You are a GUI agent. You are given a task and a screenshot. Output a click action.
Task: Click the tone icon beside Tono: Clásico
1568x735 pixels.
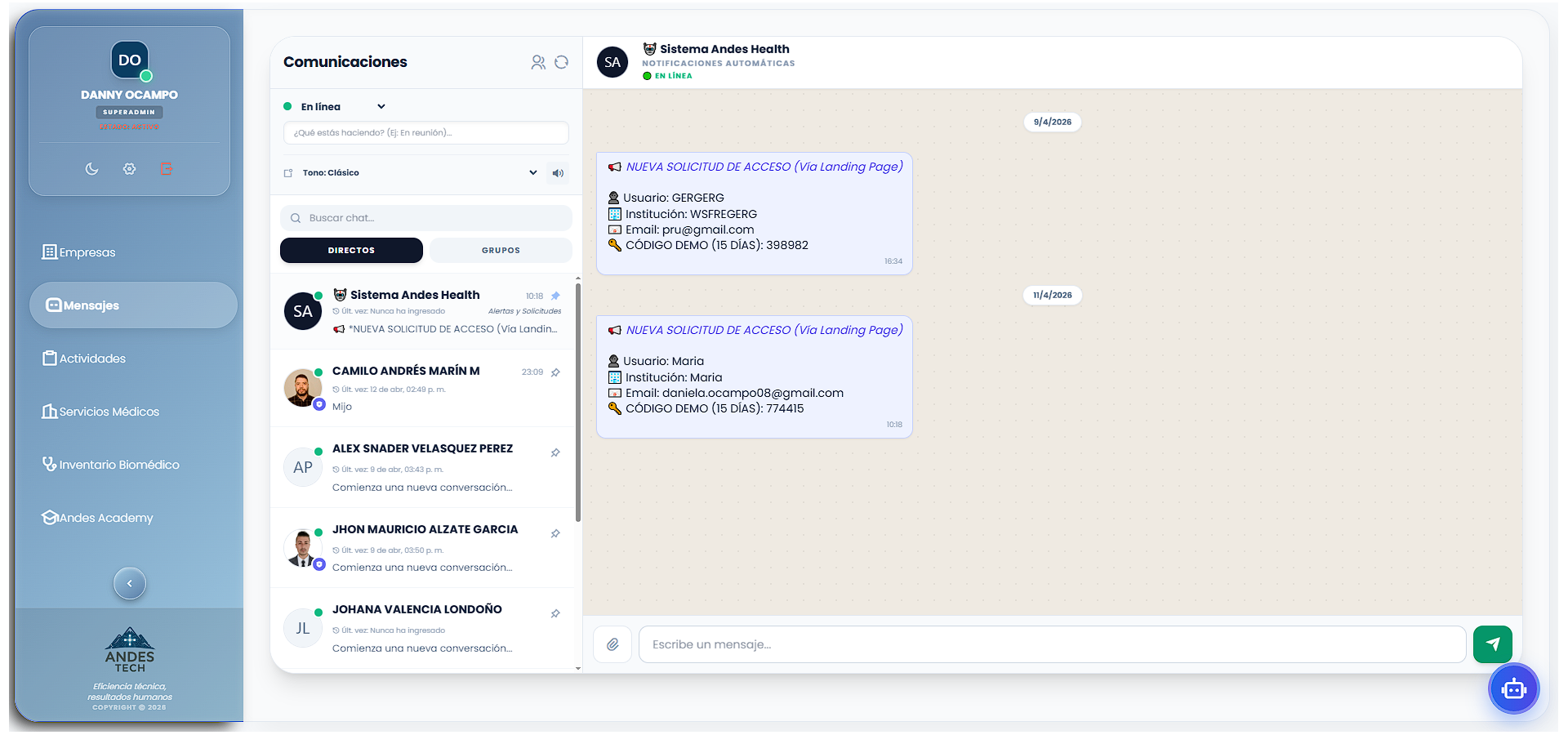tap(288, 173)
